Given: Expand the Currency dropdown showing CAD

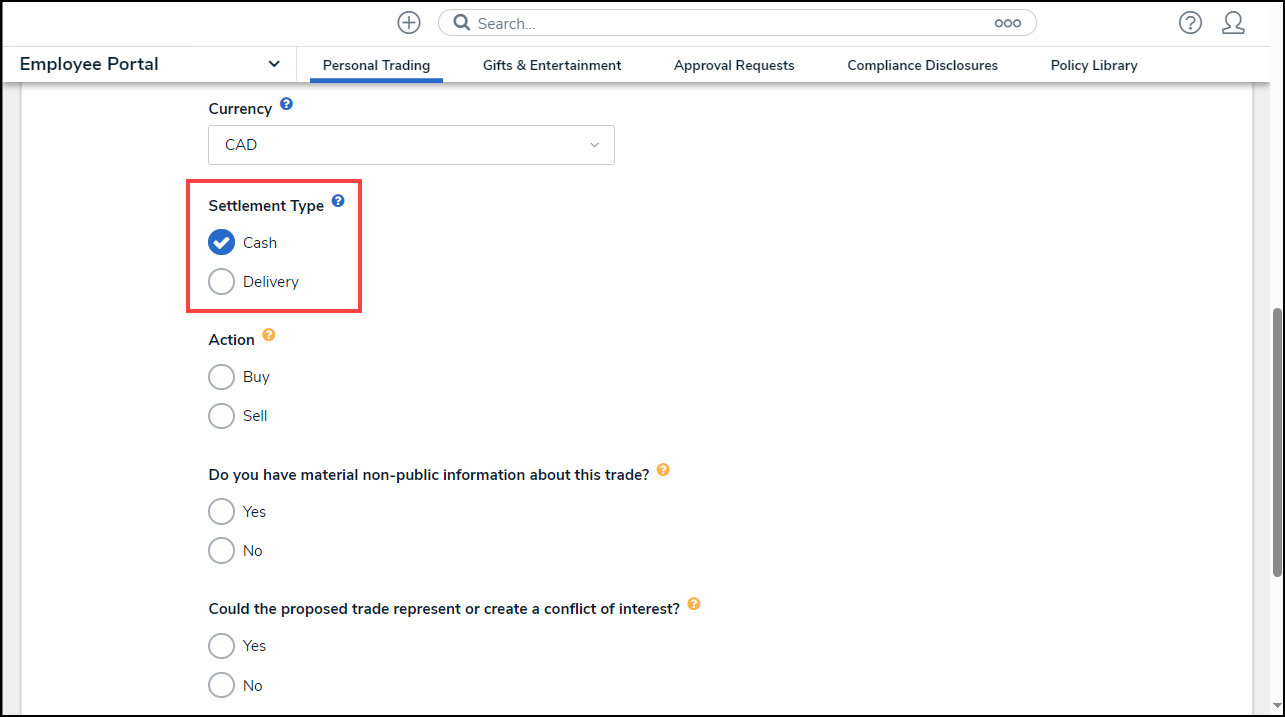Looking at the screenshot, I should coord(411,145).
